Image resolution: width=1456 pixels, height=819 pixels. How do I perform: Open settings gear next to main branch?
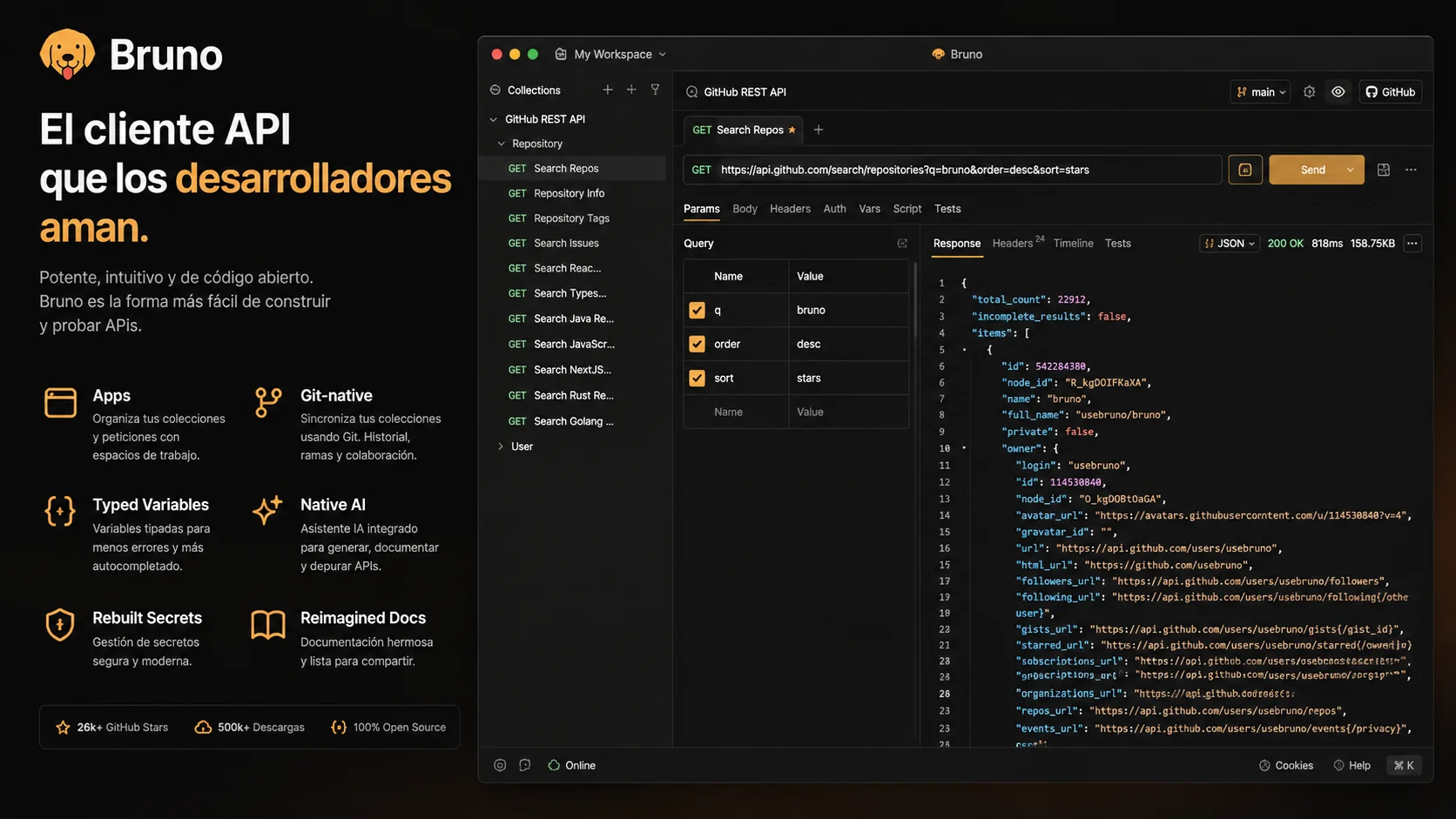click(x=1309, y=91)
